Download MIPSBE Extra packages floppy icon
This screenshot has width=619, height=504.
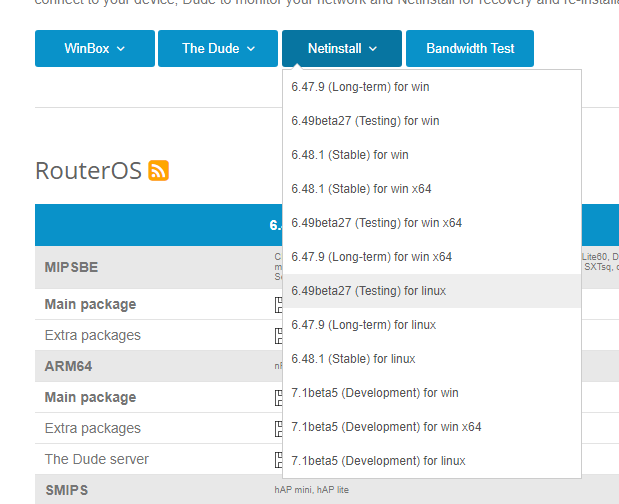click(x=279, y=336)
